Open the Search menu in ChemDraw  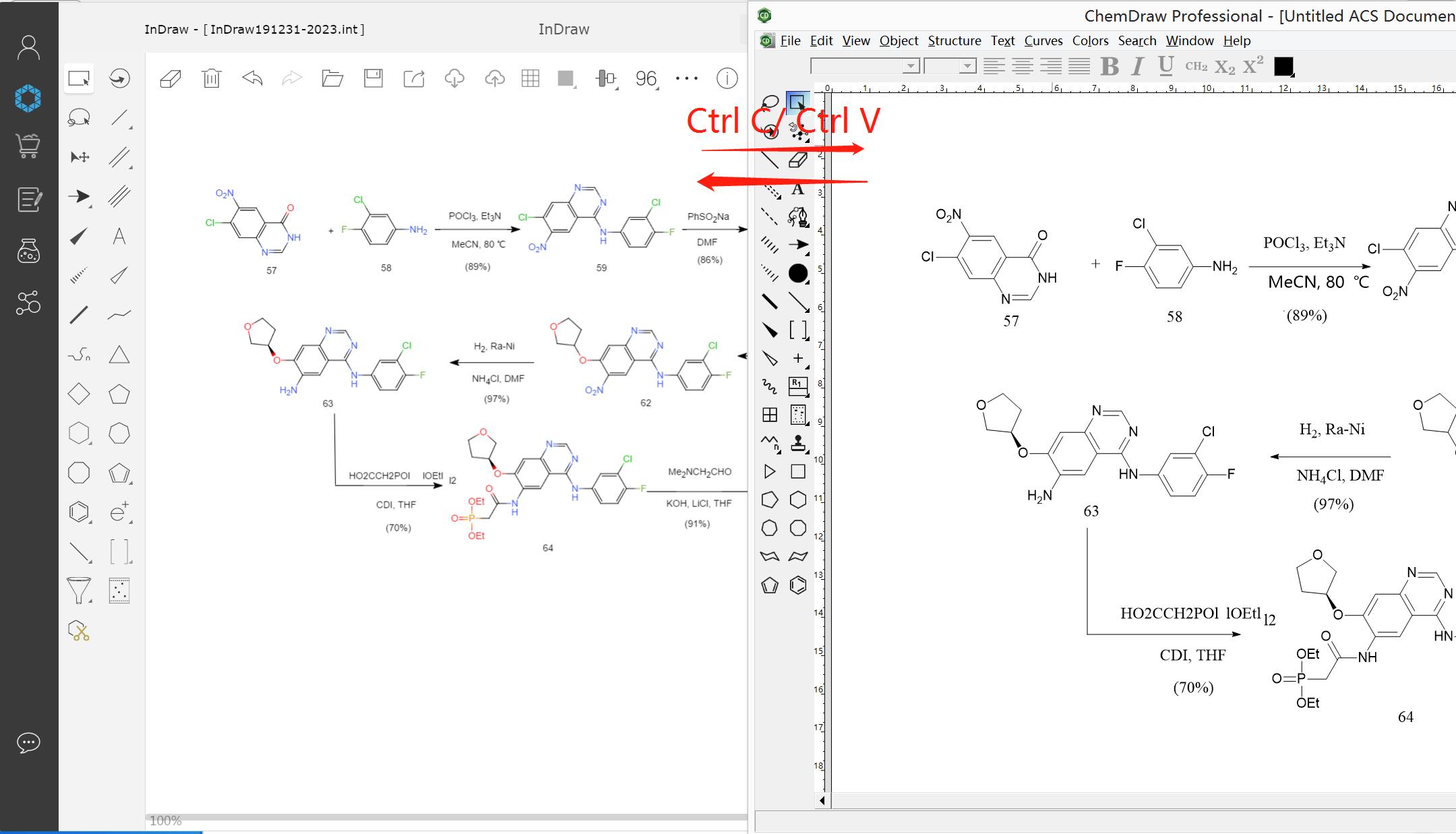1136,41
